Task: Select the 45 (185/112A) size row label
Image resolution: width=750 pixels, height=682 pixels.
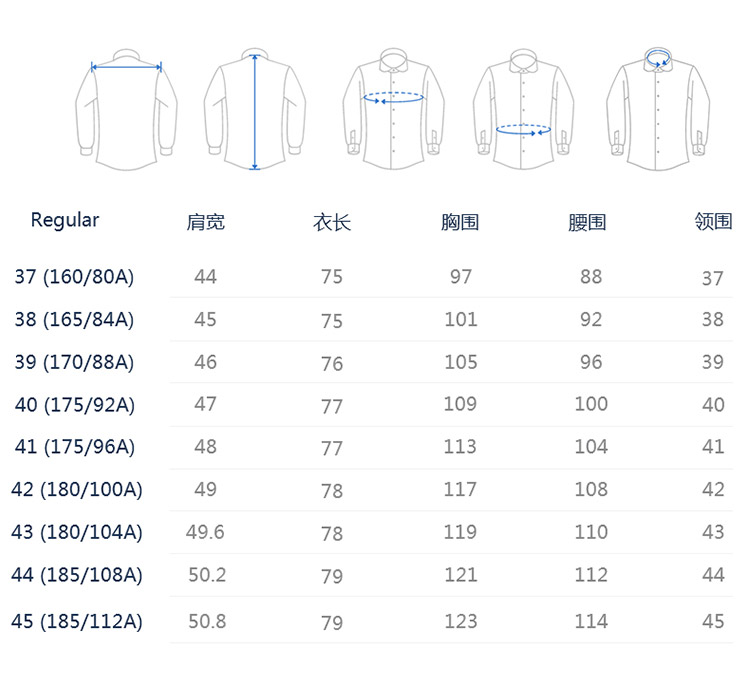Action: [77, 621]
